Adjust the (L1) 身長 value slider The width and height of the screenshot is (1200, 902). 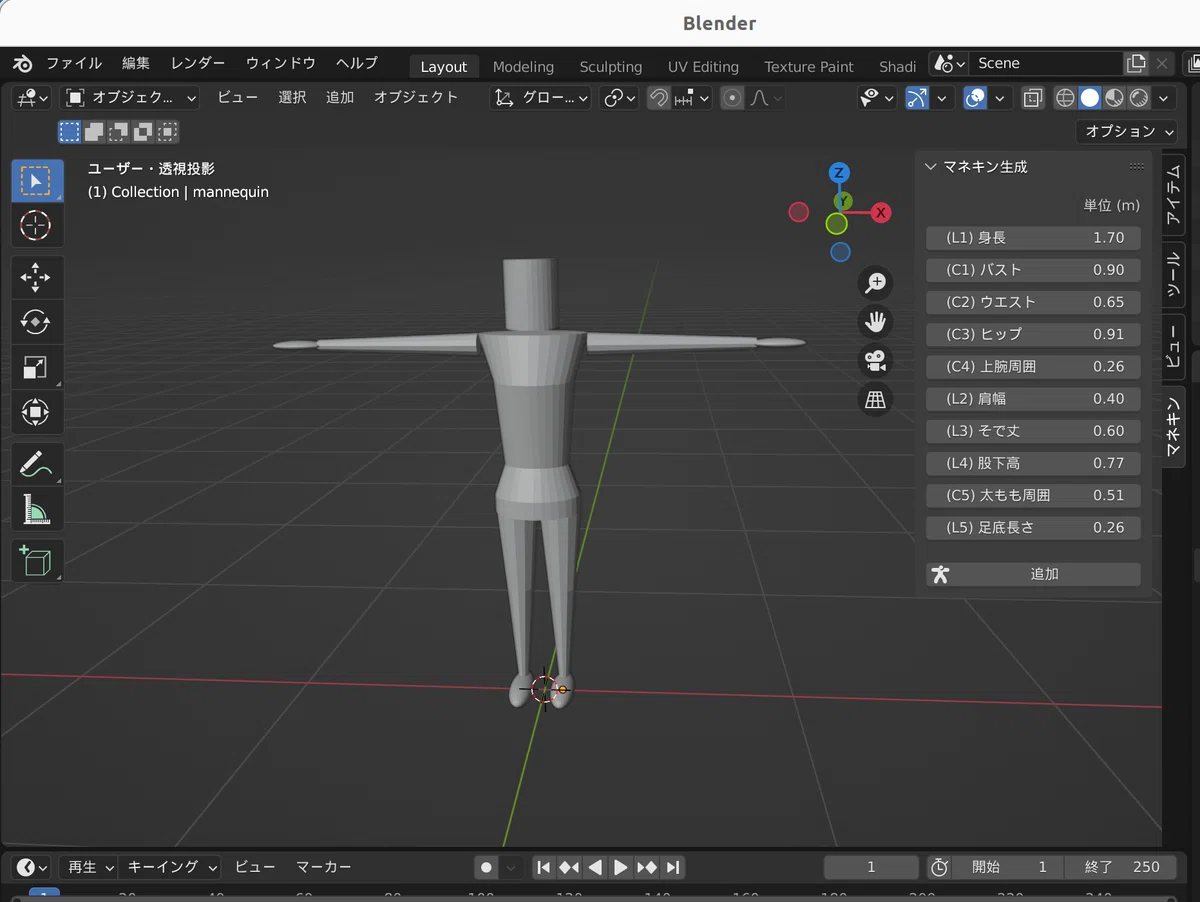[x=1033, y=238]
